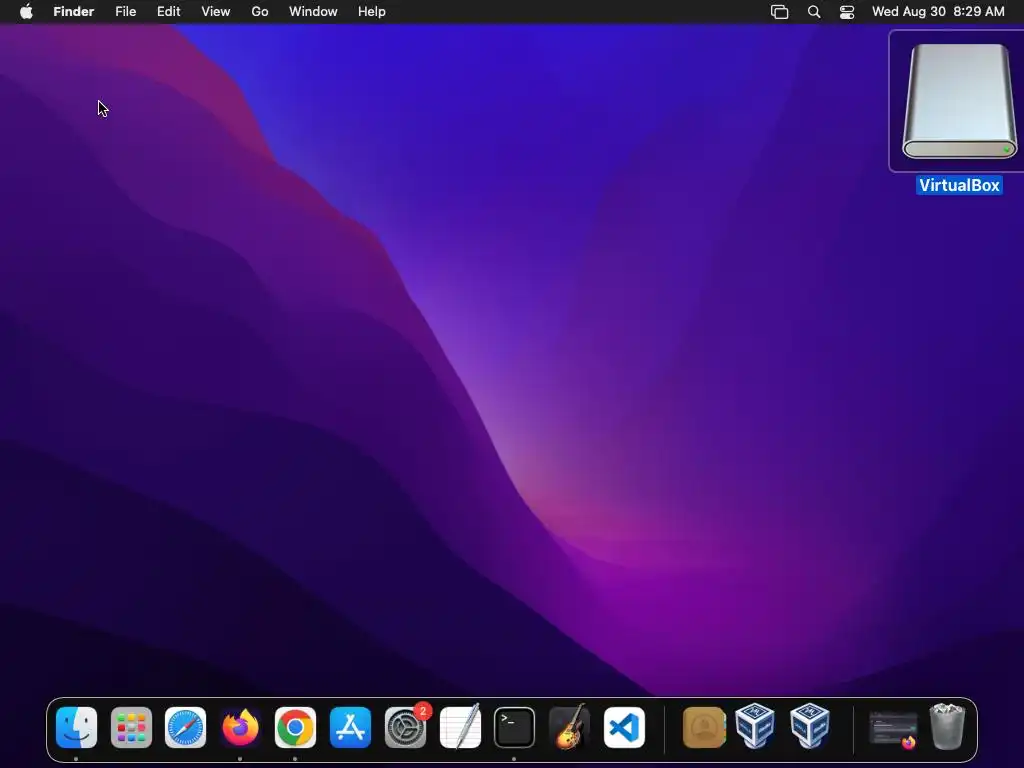Image resolution: width=1024 pixels, height=768 pixels.
Task: Launch TextEdit from the Dock
Action: [460, 728]
